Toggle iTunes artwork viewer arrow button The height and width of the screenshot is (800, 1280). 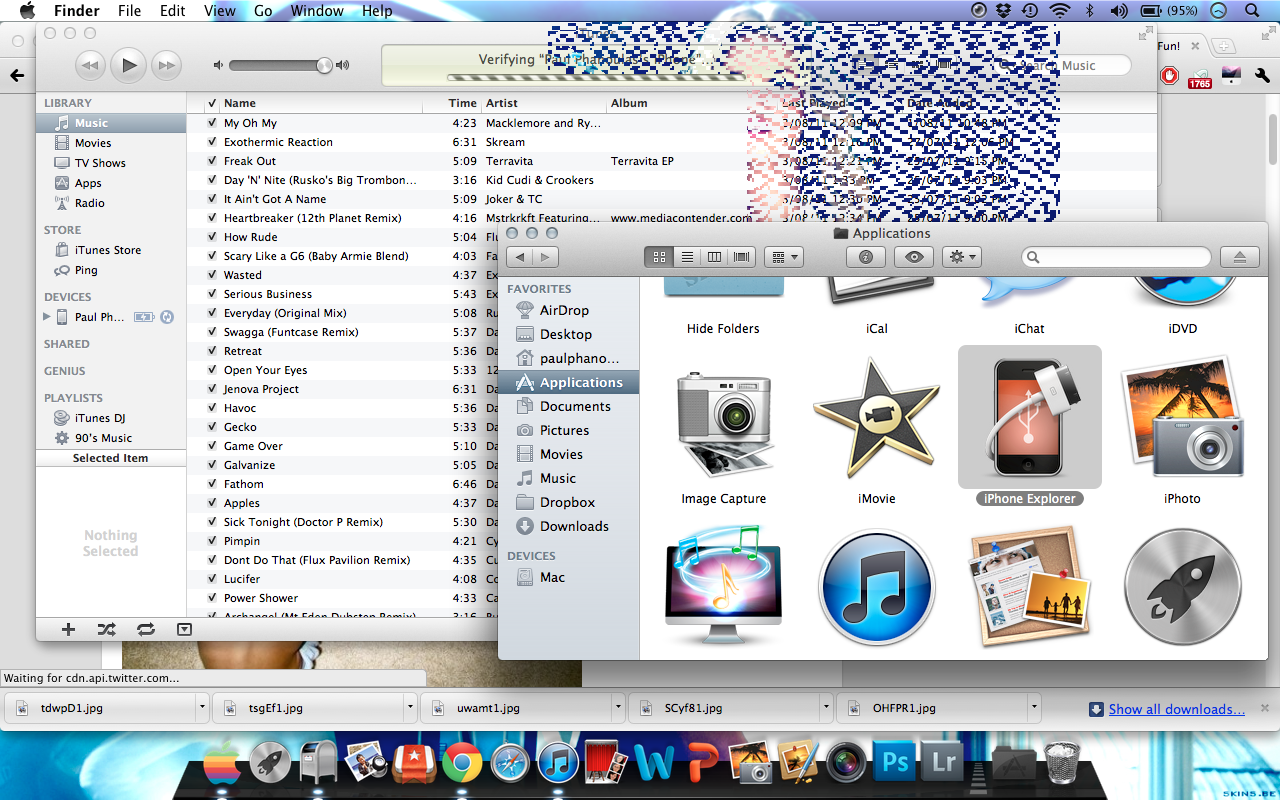click(184, 629)
